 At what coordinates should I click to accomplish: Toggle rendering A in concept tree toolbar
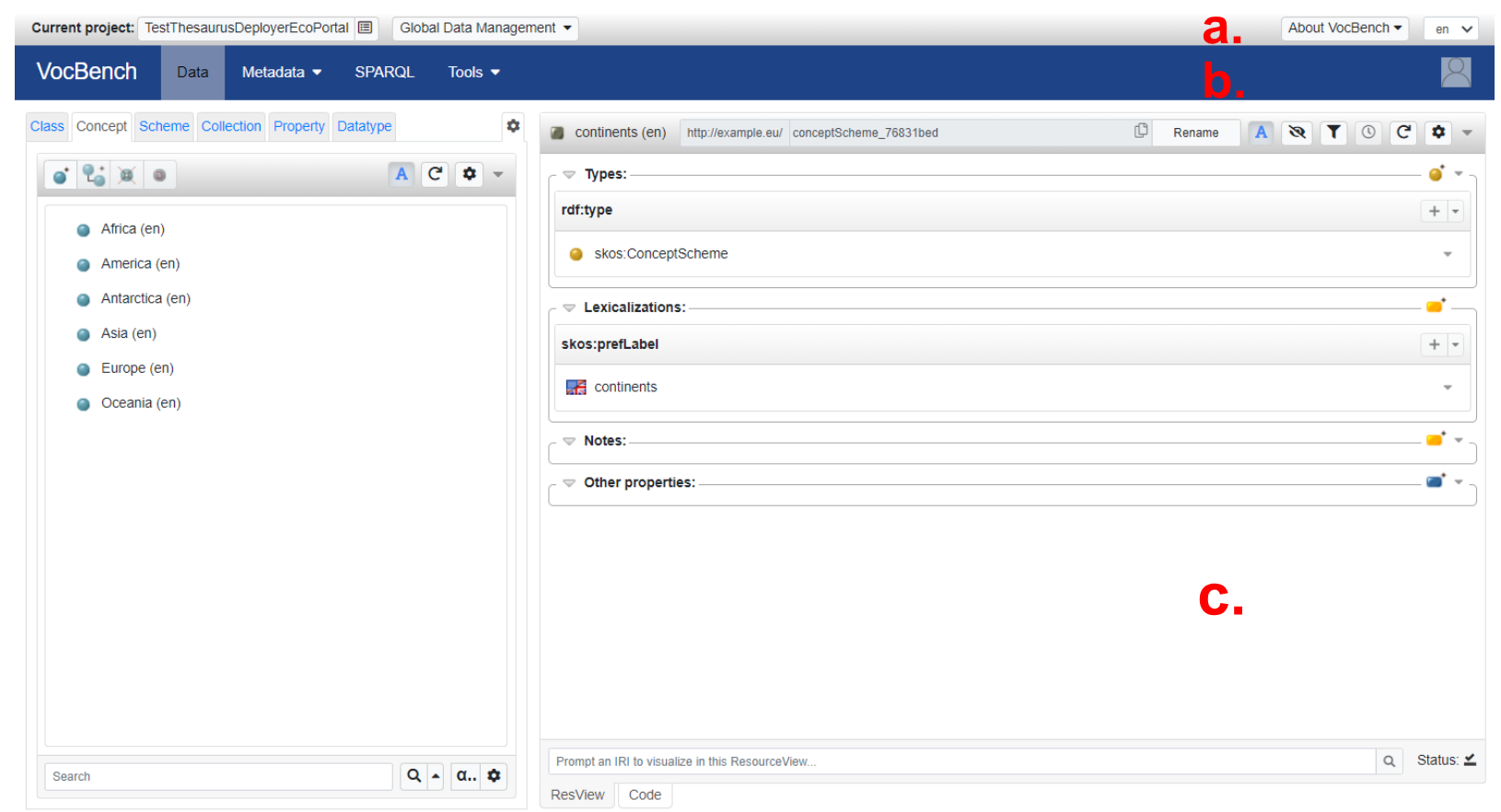(401, 174)
